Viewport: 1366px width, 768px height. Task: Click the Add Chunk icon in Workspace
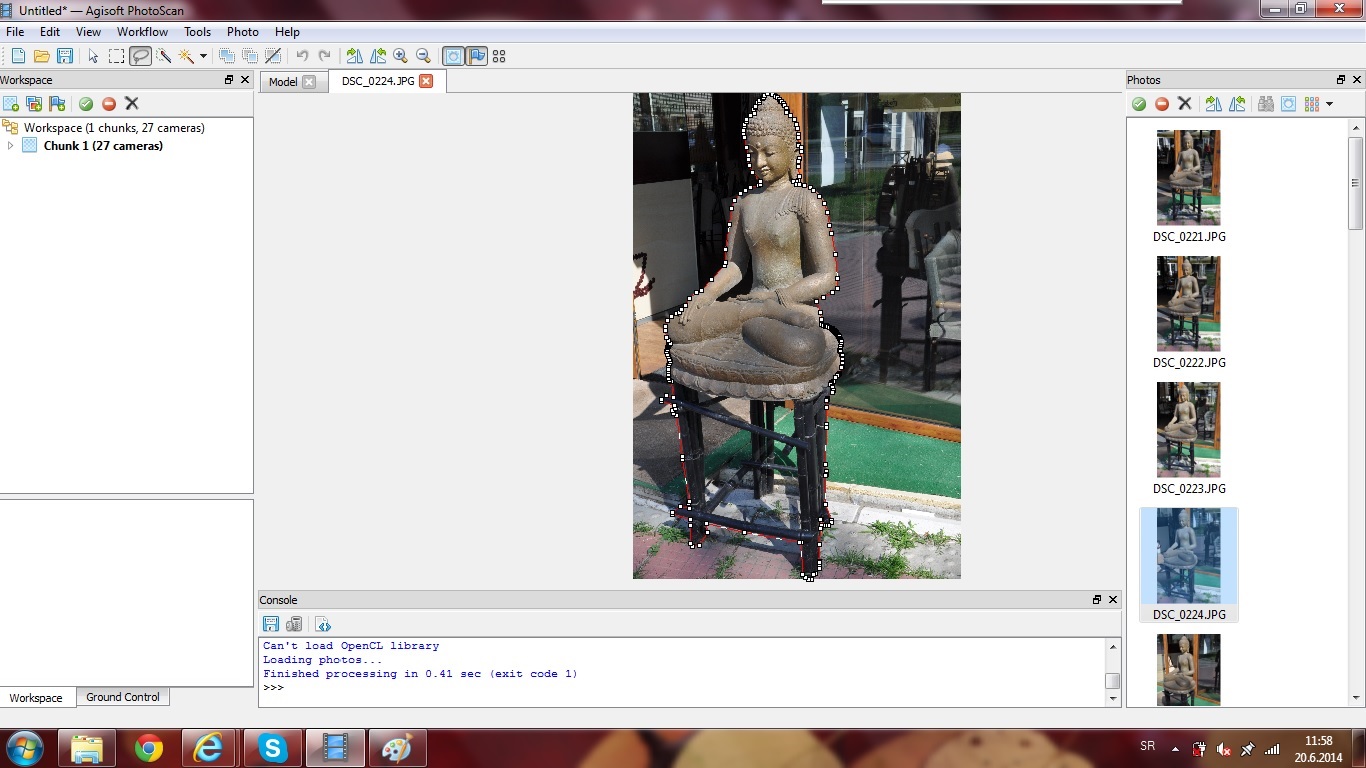pos(11,104)
